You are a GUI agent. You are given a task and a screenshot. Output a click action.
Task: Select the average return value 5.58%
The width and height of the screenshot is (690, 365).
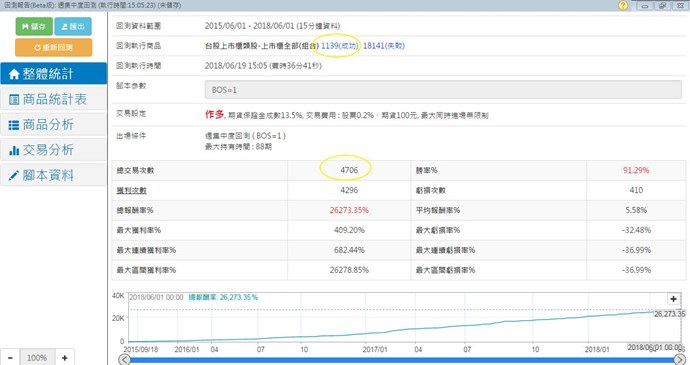(636, 210)
